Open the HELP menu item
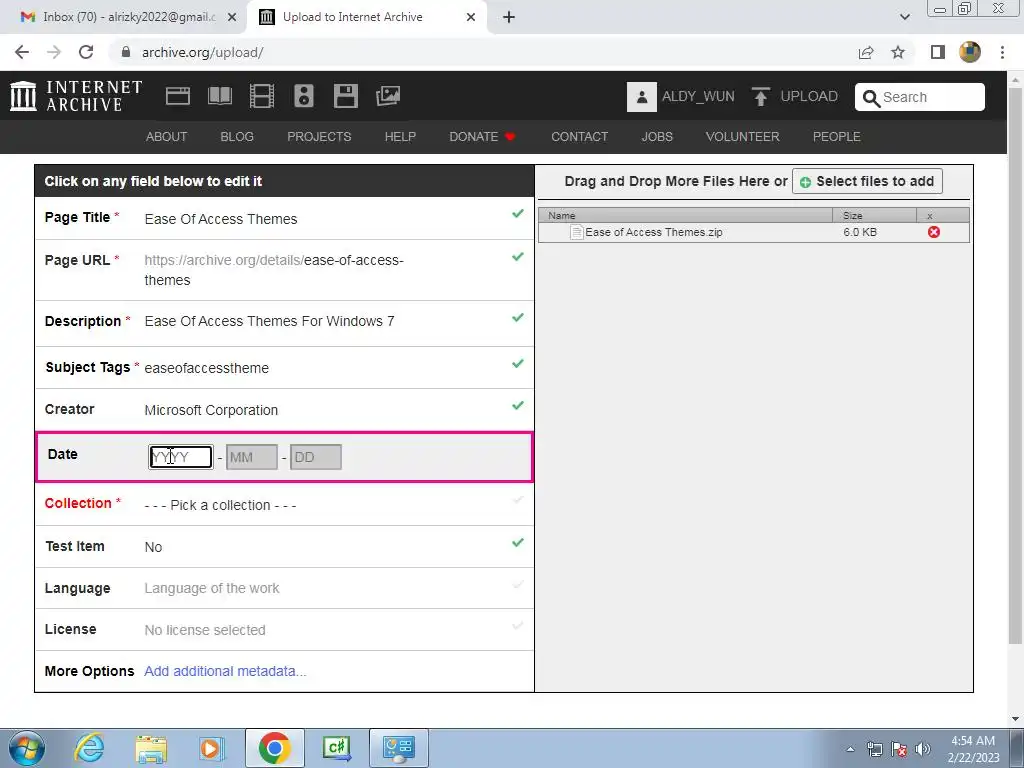This screenshot has height=768, width=1024. [400, 136]
